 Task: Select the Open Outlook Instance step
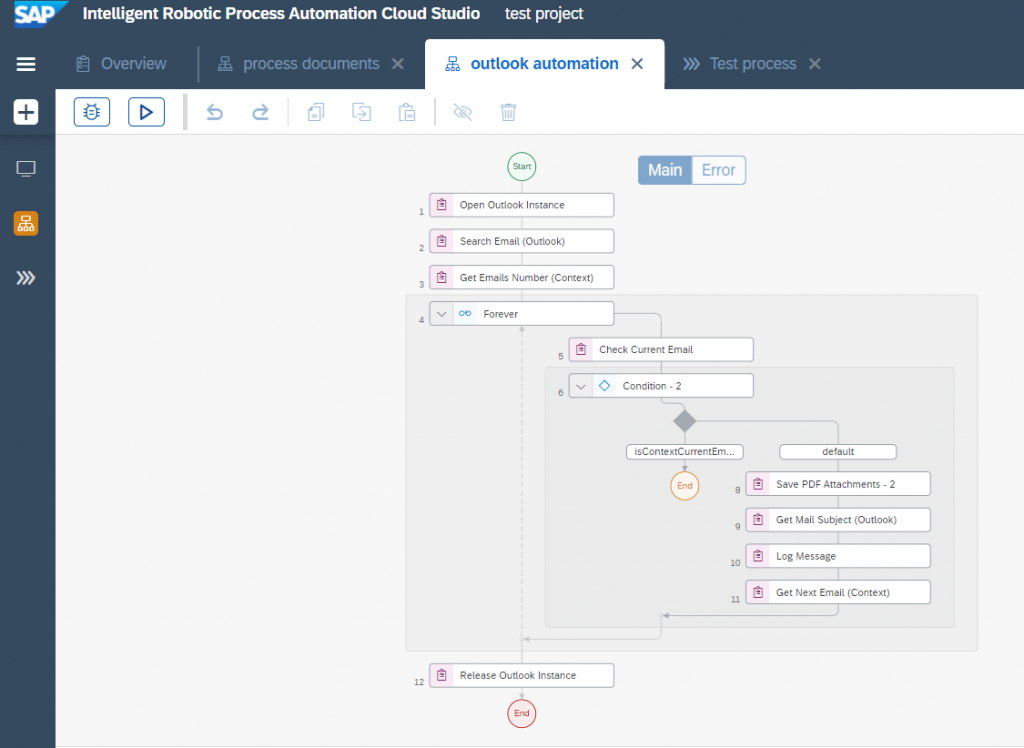(x=522, y=205)
